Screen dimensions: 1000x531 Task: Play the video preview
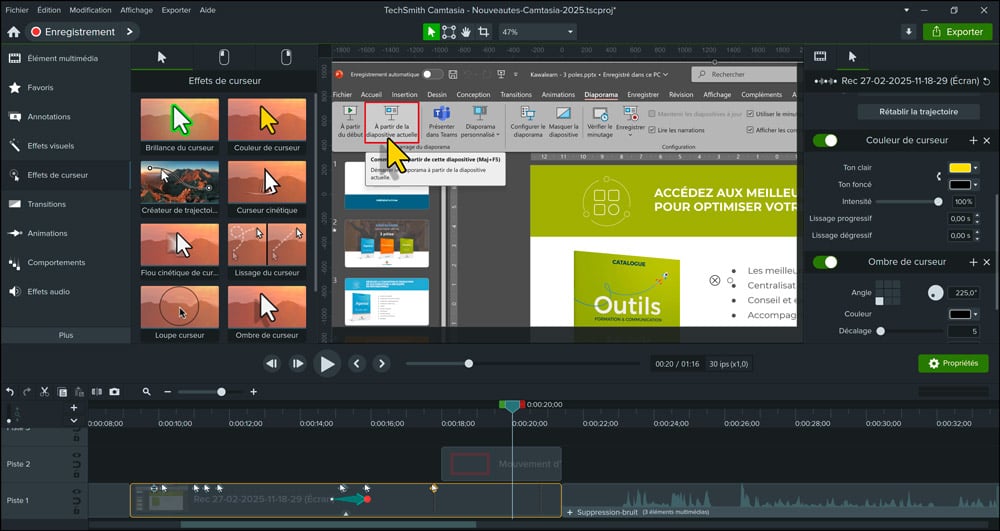[x=327, y=364]
